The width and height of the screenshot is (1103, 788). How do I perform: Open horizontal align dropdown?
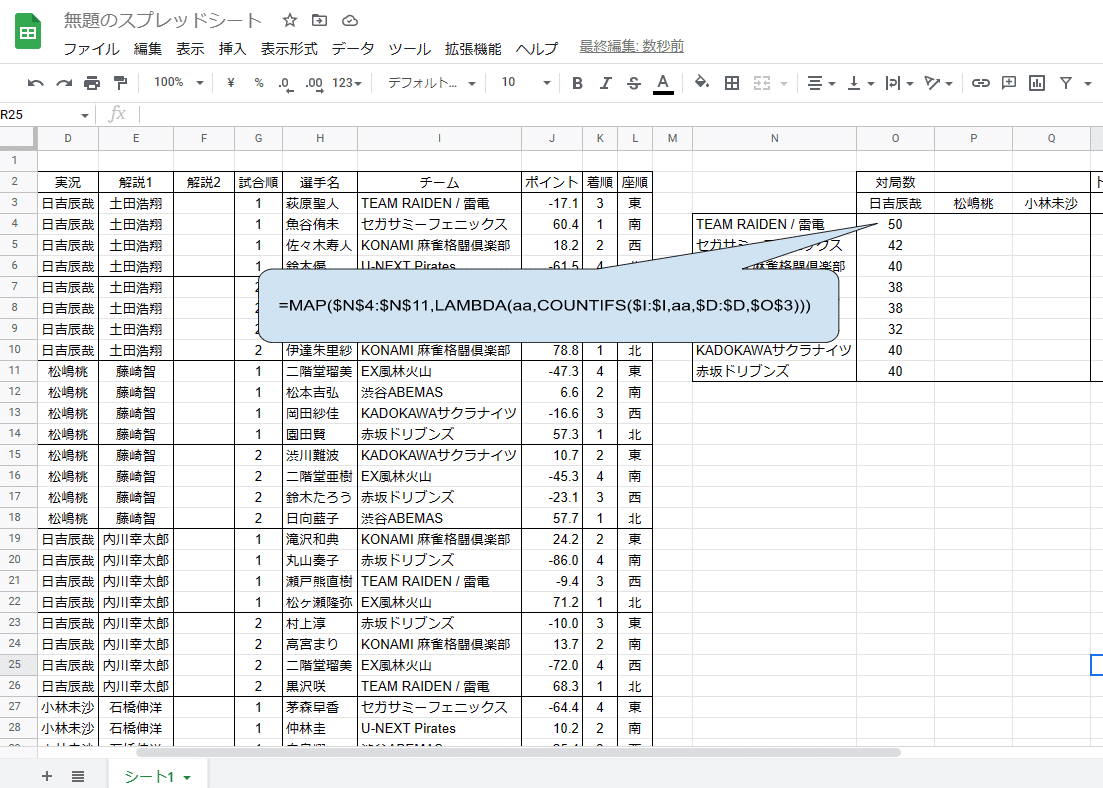(x=821, y=83)
